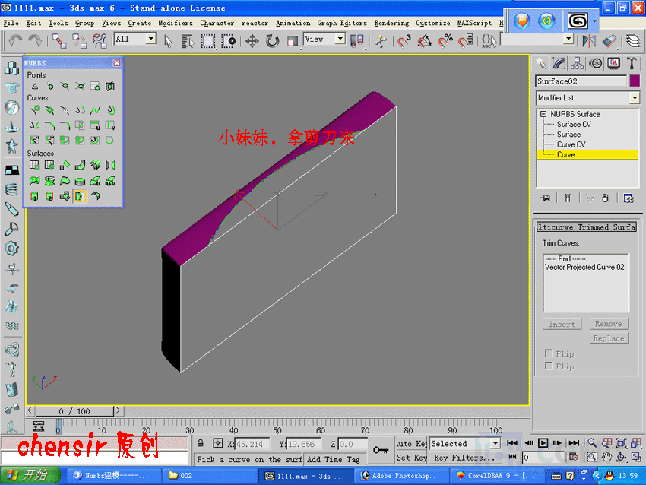Click the Pan viewport hand icon

point(606,457)
